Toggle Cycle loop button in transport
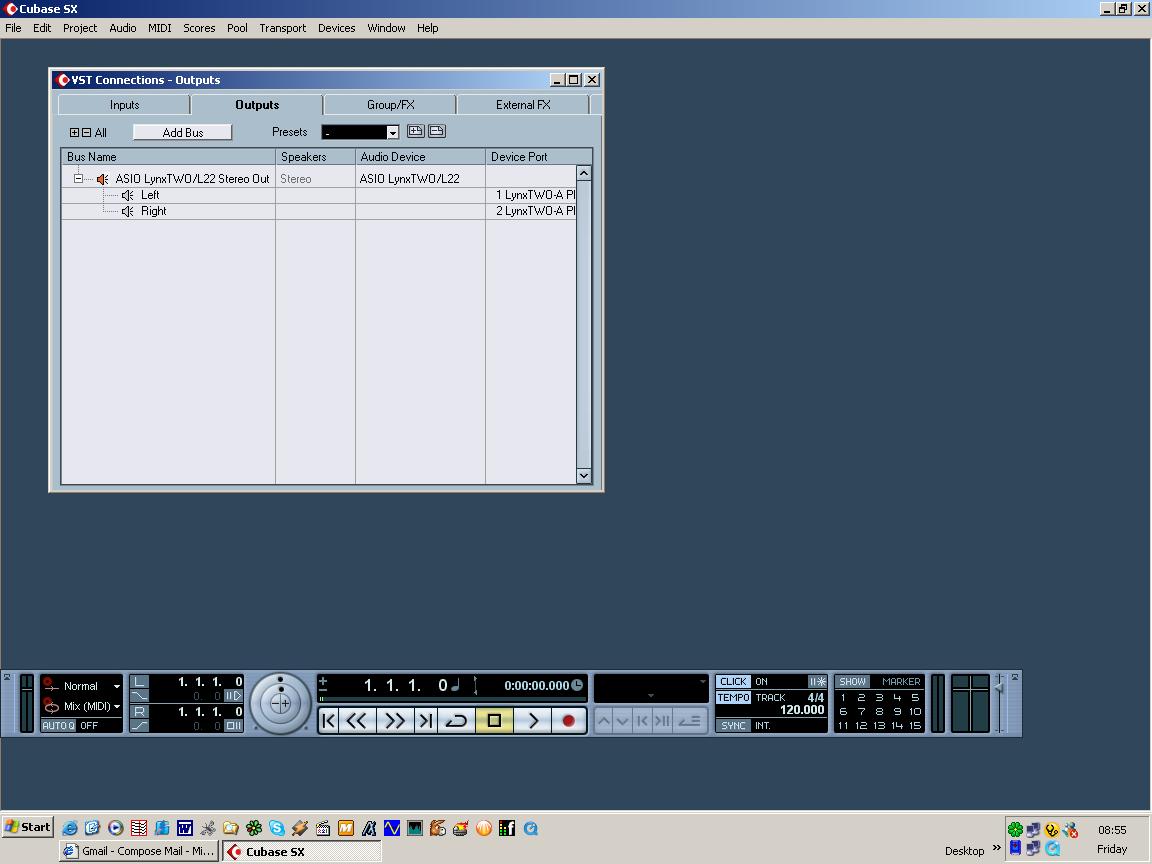This screenshot has width=1152, height=864. 456,721
